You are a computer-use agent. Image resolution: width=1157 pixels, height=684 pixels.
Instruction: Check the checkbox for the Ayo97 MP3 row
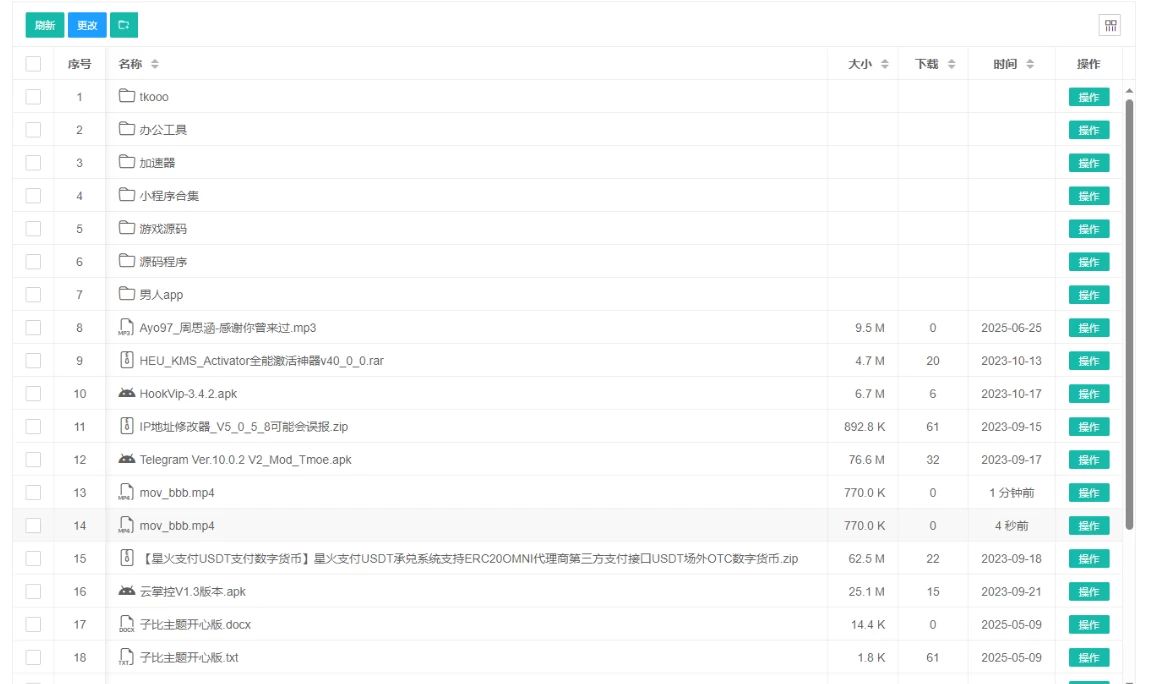click(33, 327)
